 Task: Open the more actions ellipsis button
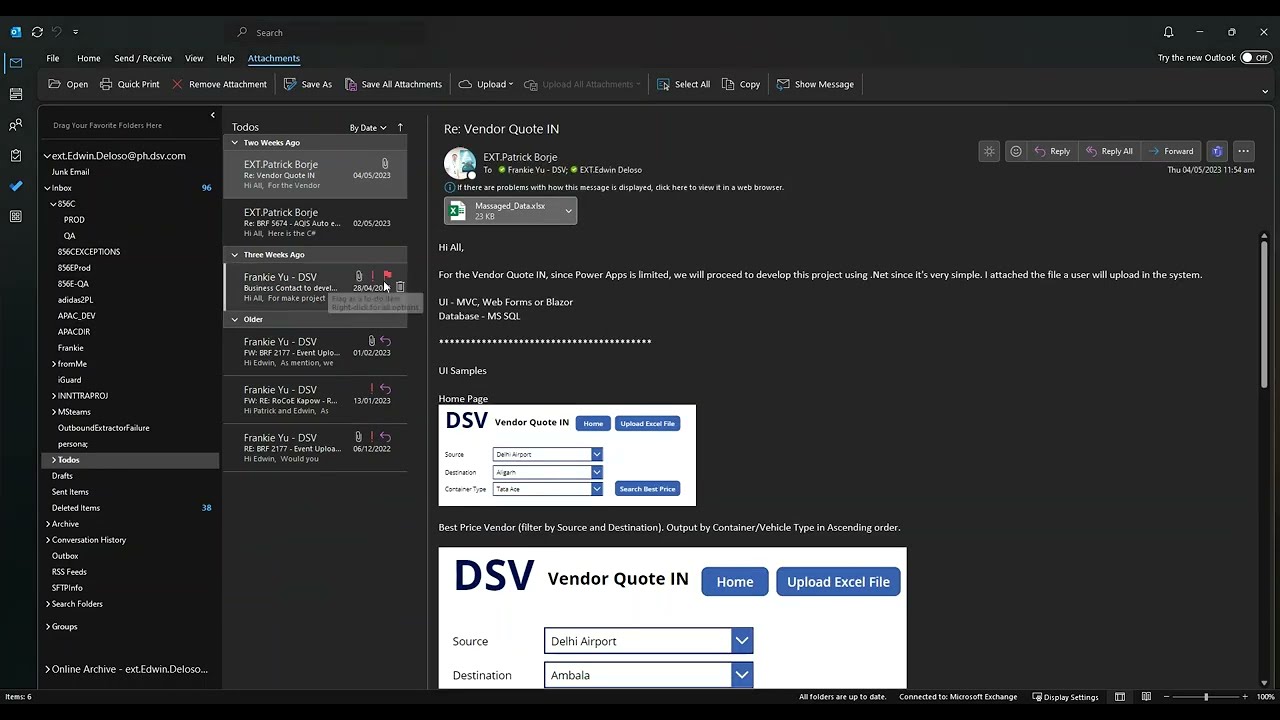[1243, 151]
